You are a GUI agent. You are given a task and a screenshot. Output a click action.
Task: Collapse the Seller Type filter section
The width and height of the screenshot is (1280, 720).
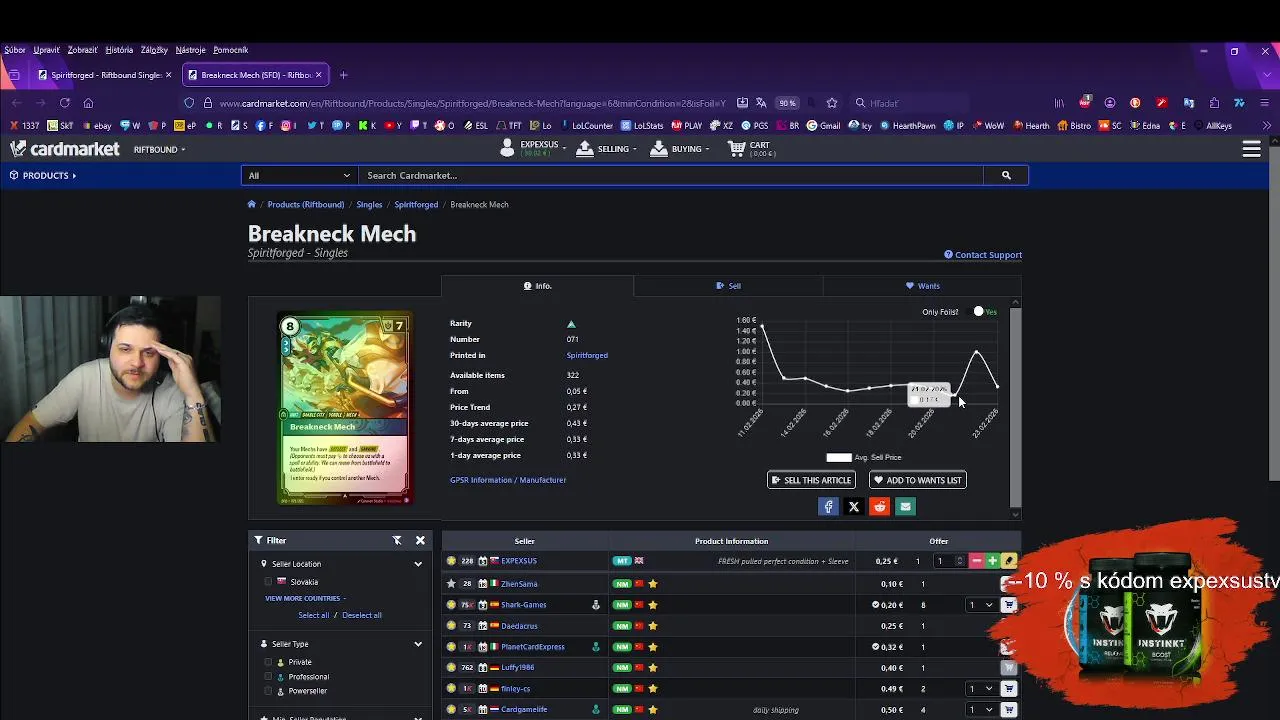click(418, 644)
